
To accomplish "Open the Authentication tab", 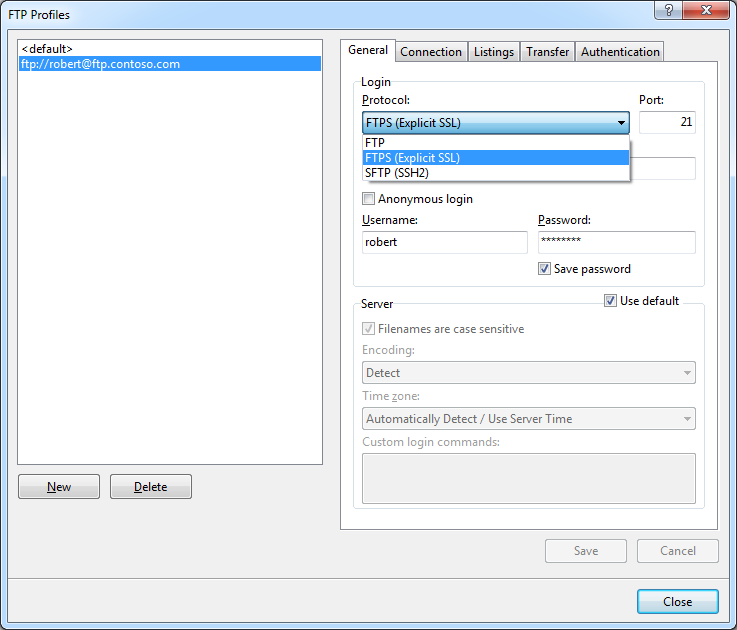I will [620, 52].
